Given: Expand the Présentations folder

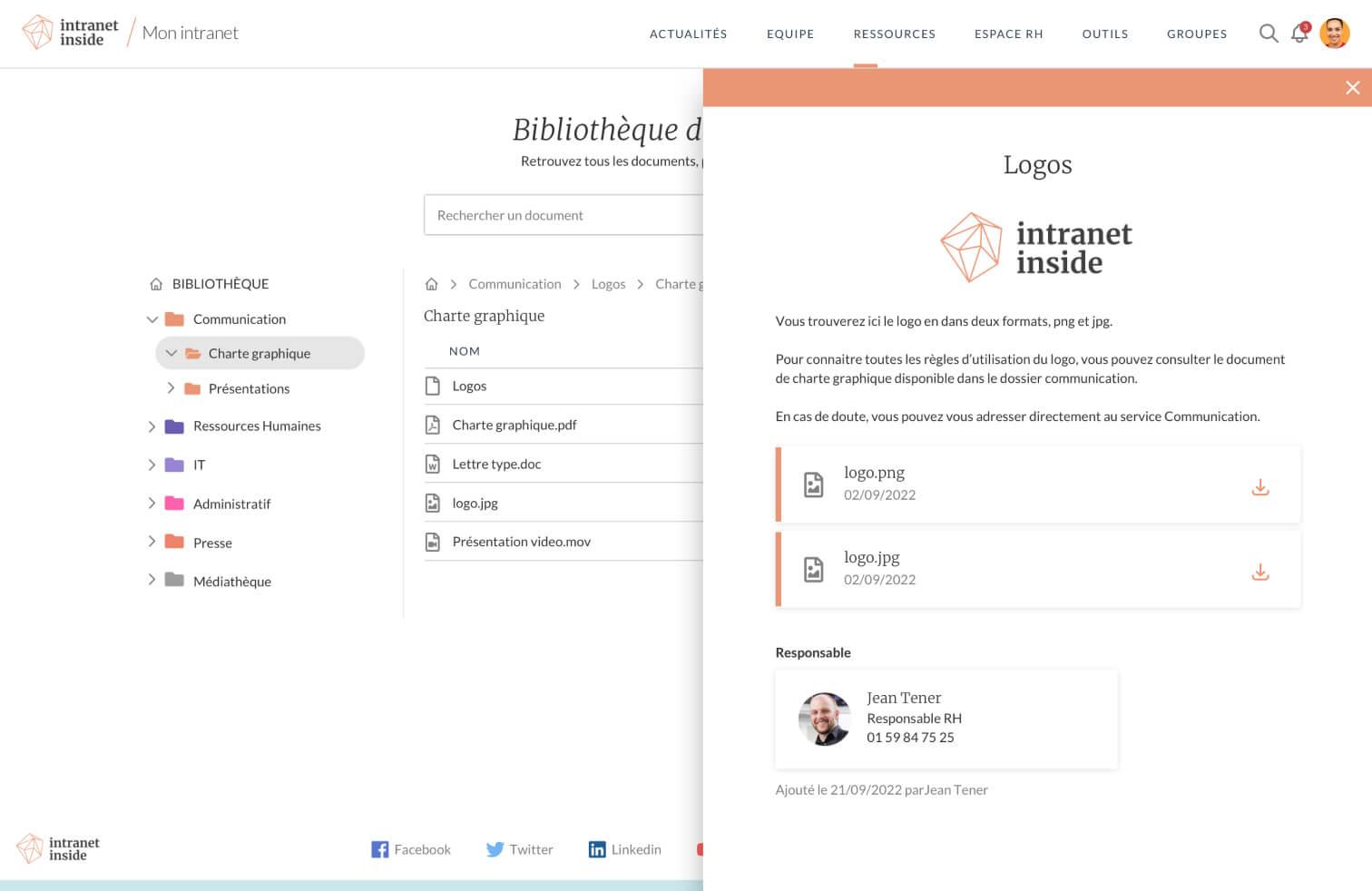Looking at the screenshot, I should click(x=171, y=387).
